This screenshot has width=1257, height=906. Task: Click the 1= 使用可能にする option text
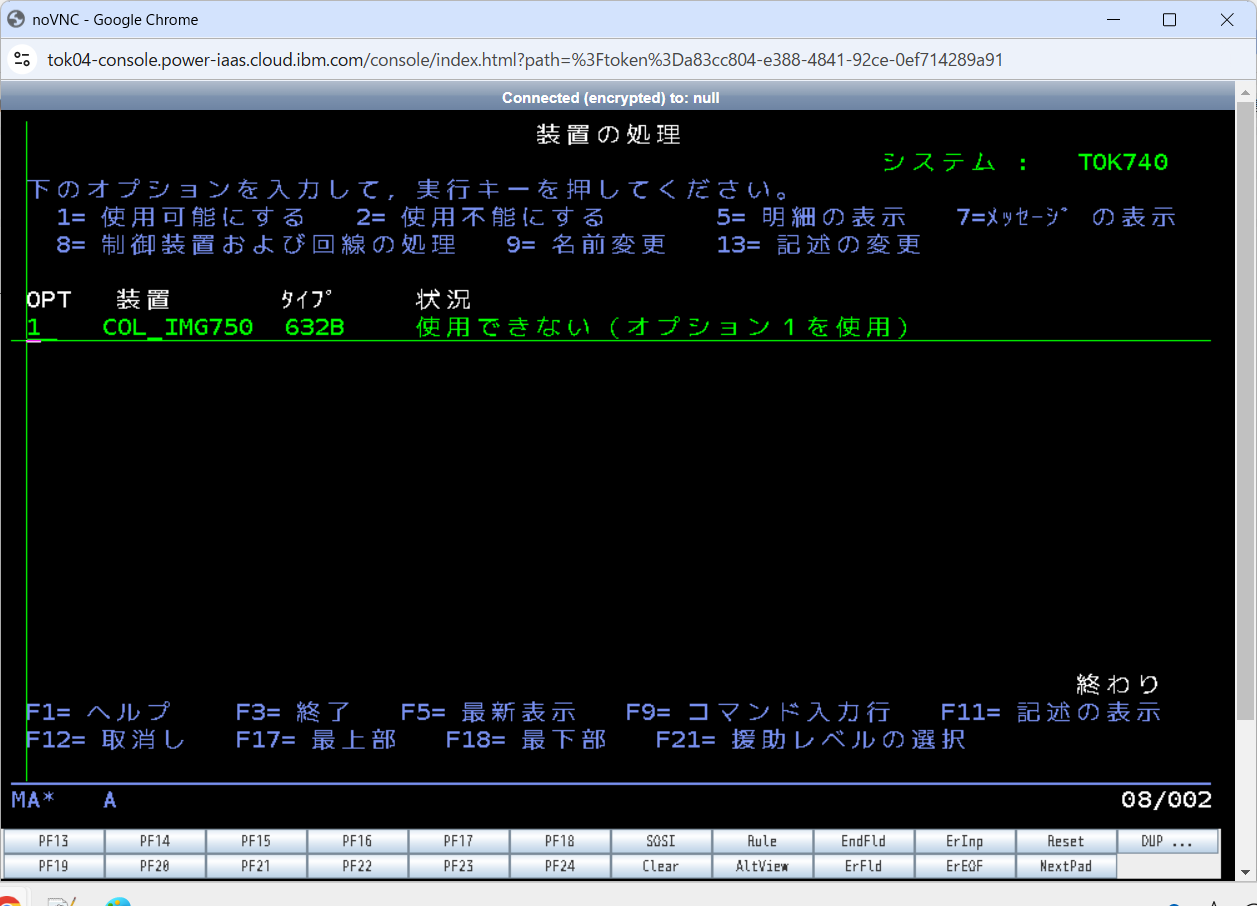181,217
